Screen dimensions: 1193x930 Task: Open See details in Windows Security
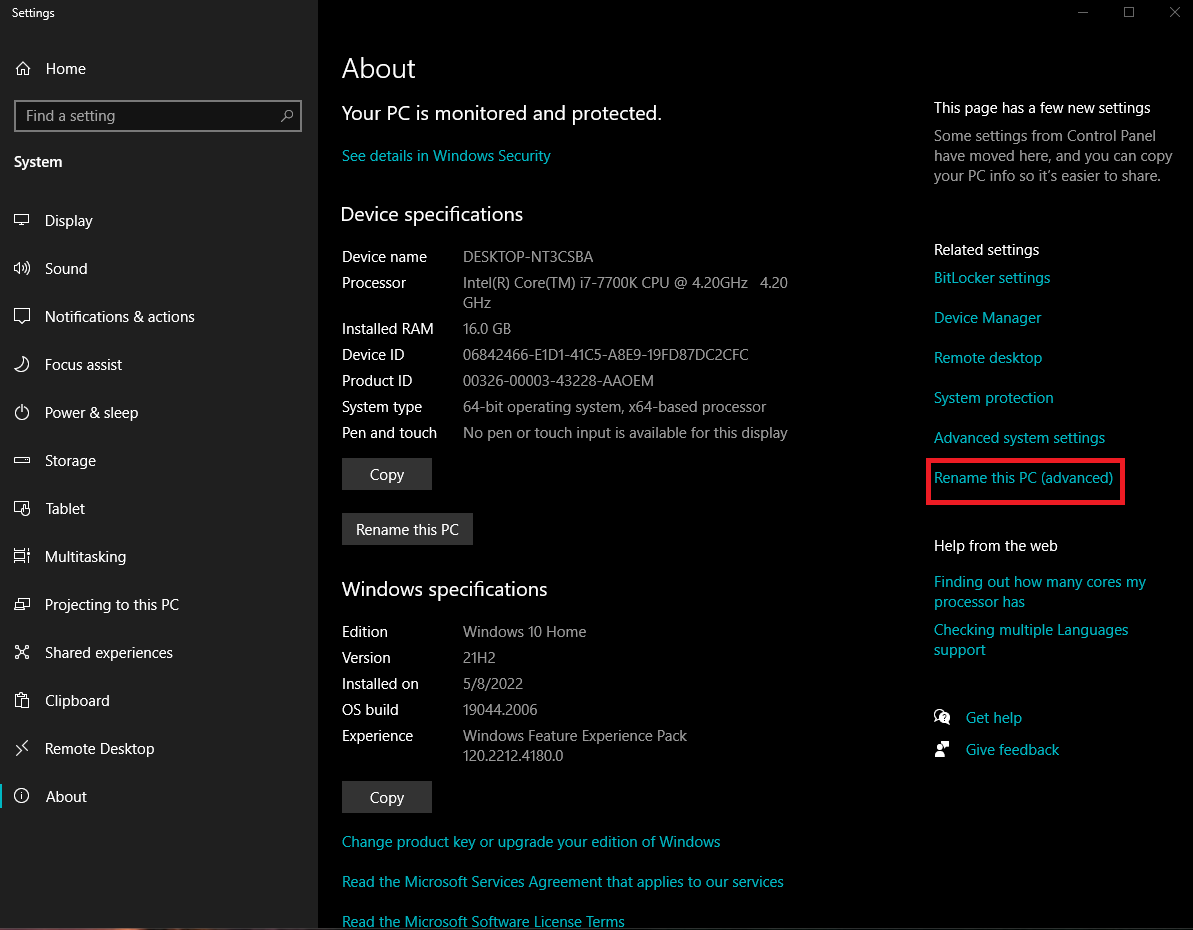pyautogui.click(x=446, y=156)
